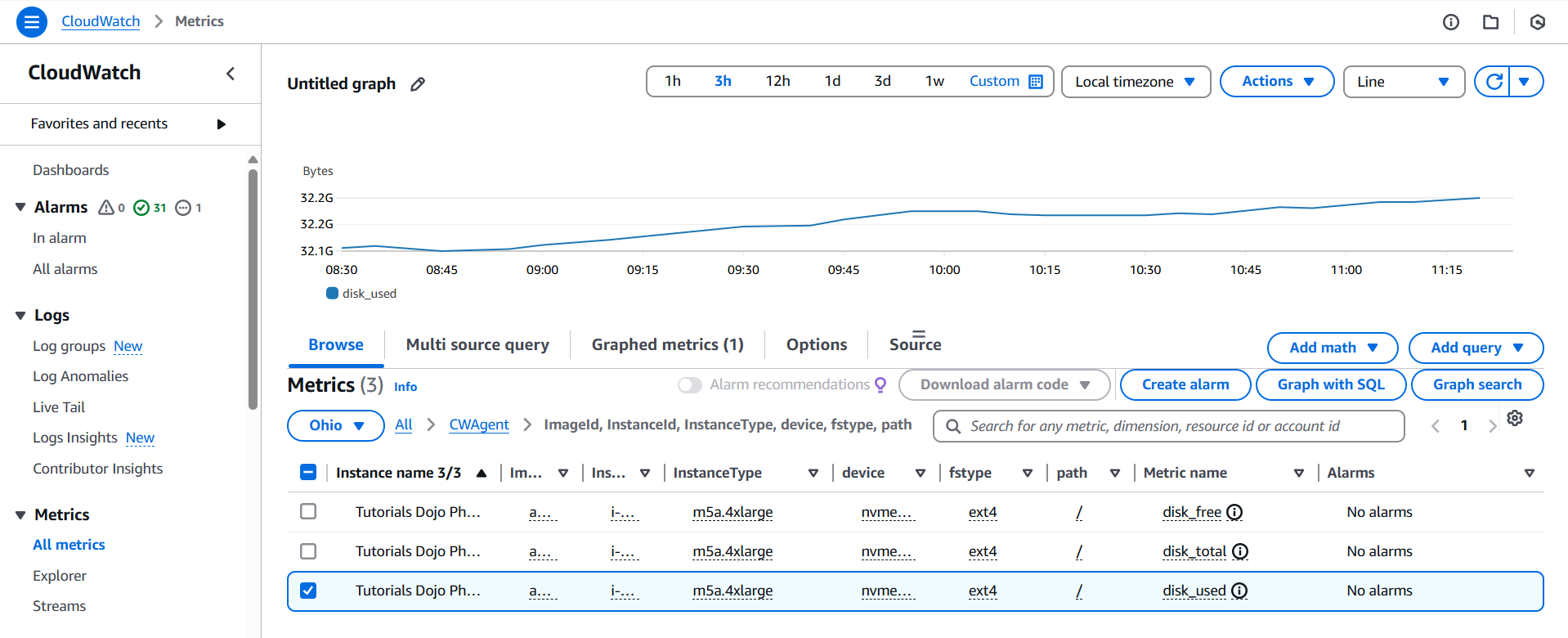Check the disk_total metric row checkbox
This screenshot has width=1568, height=638.
(x=308, y=551)
